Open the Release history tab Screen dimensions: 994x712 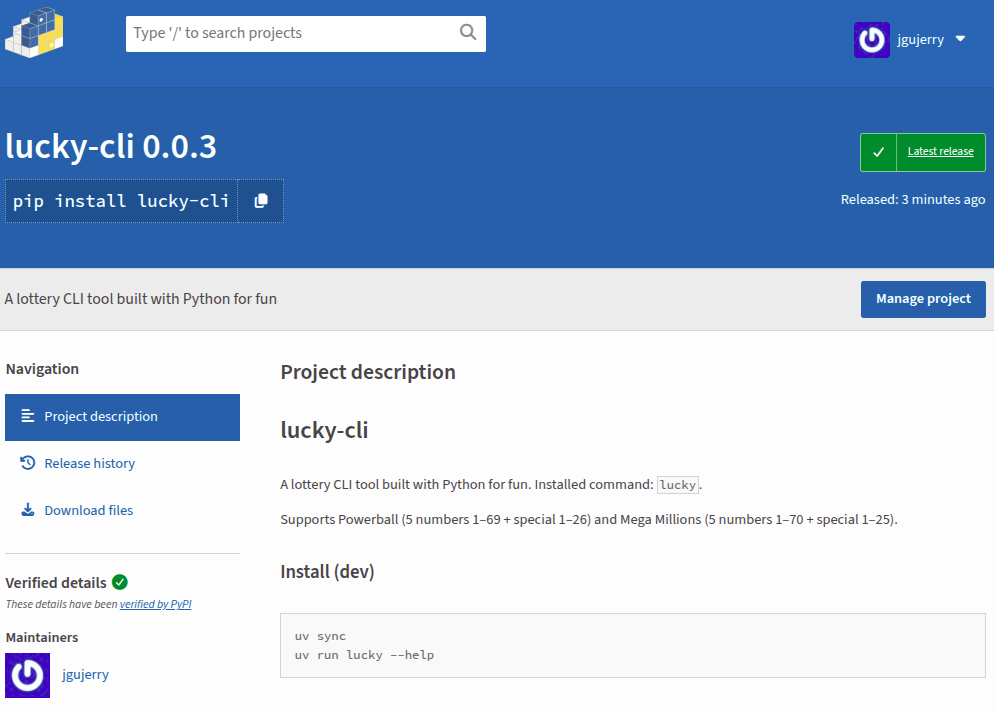89,463
